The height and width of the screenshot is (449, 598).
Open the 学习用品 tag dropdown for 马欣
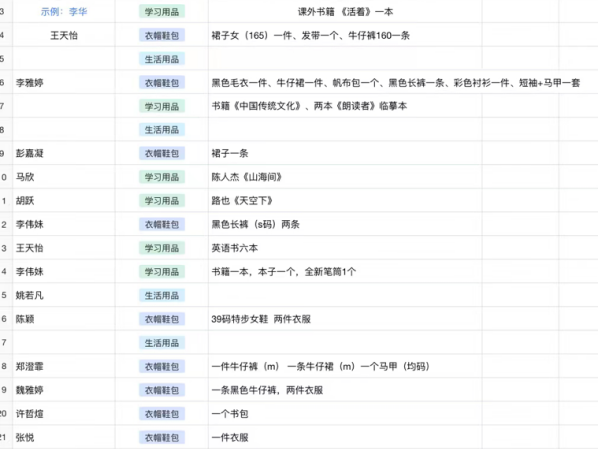click(x=162, y=177)
